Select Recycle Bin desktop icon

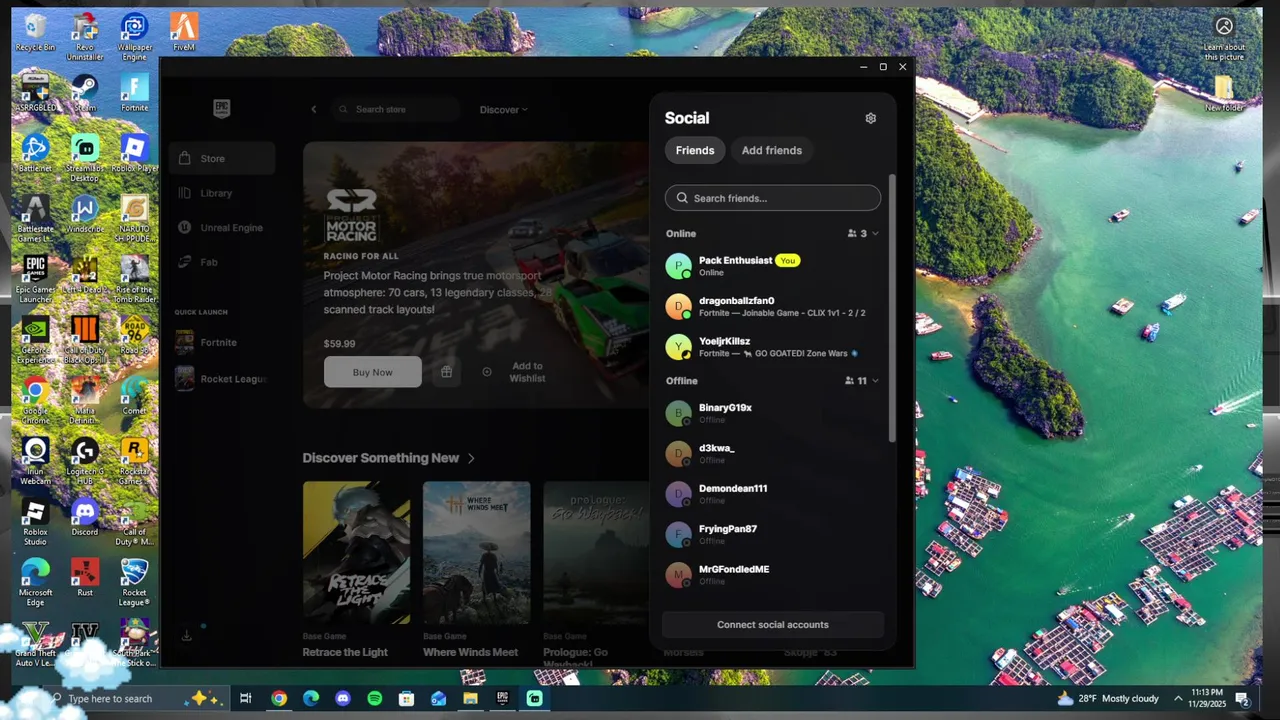35,33
